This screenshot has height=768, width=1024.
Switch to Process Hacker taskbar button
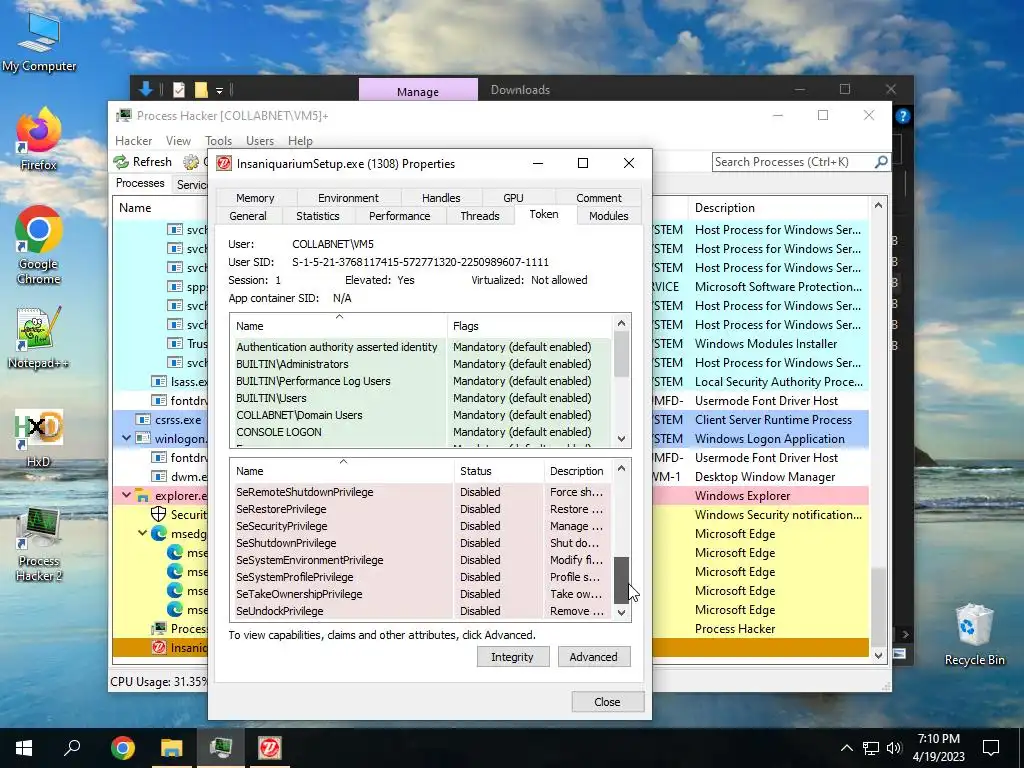[x=221, y=748]
